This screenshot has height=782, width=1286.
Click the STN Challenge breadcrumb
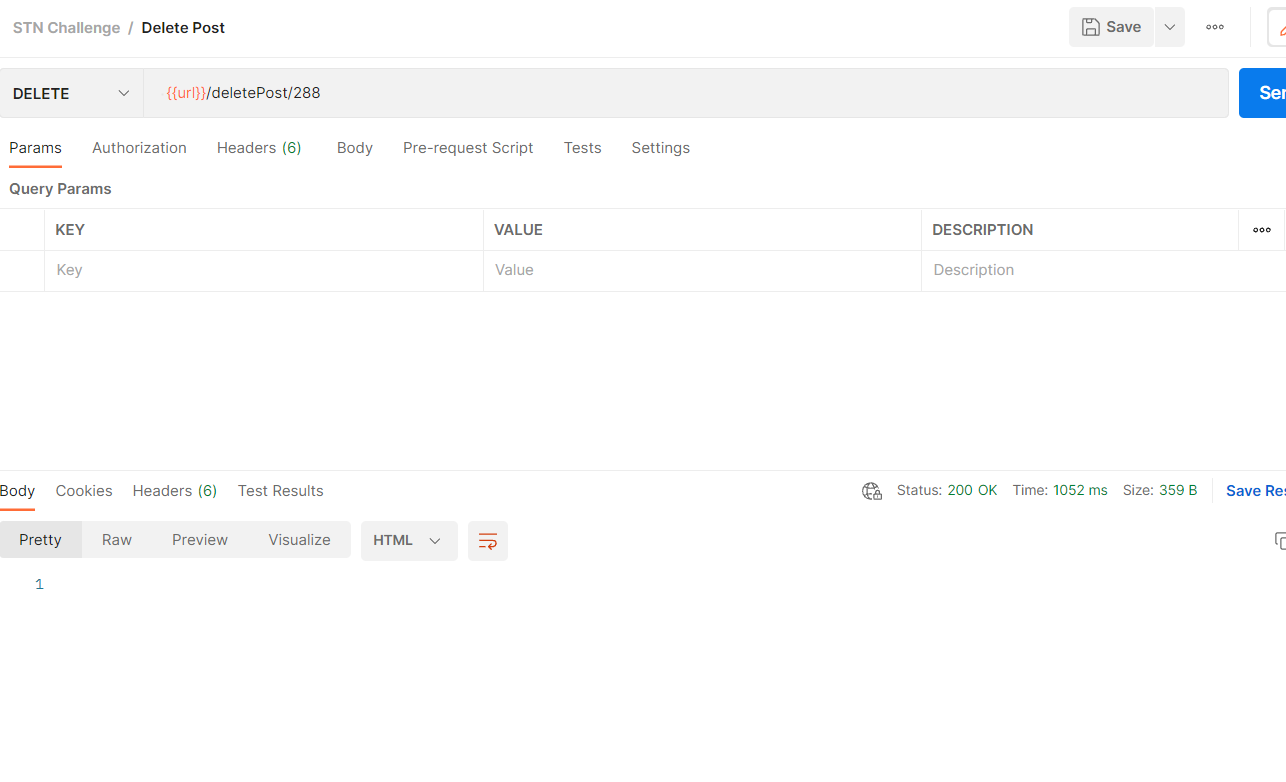(x=66, y=28)
